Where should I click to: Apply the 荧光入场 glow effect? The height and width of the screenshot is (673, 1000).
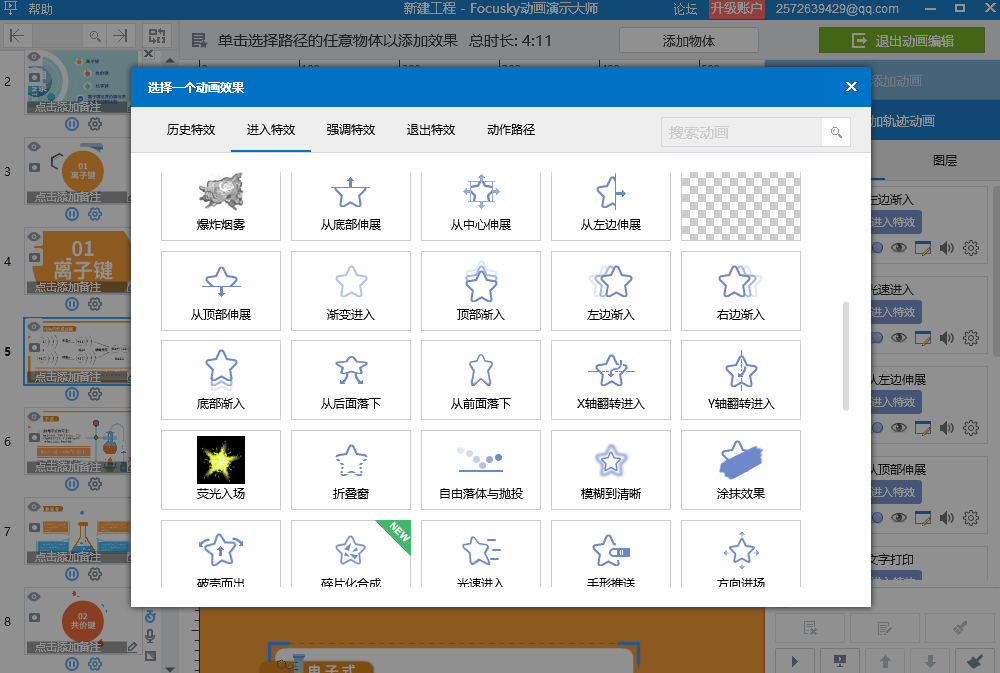point(221,470)
